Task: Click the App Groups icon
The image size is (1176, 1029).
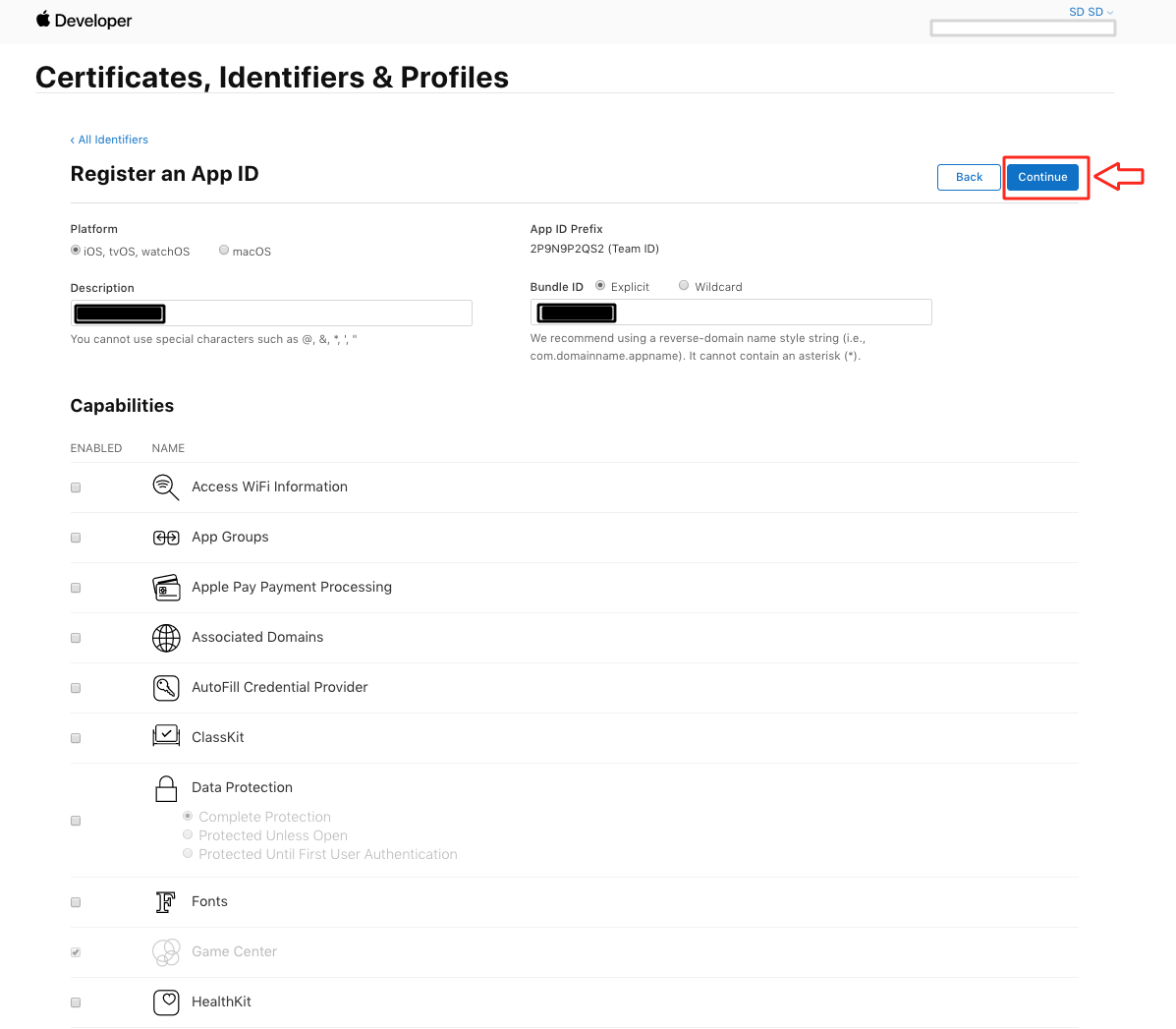Action: (x=166, y=538)
